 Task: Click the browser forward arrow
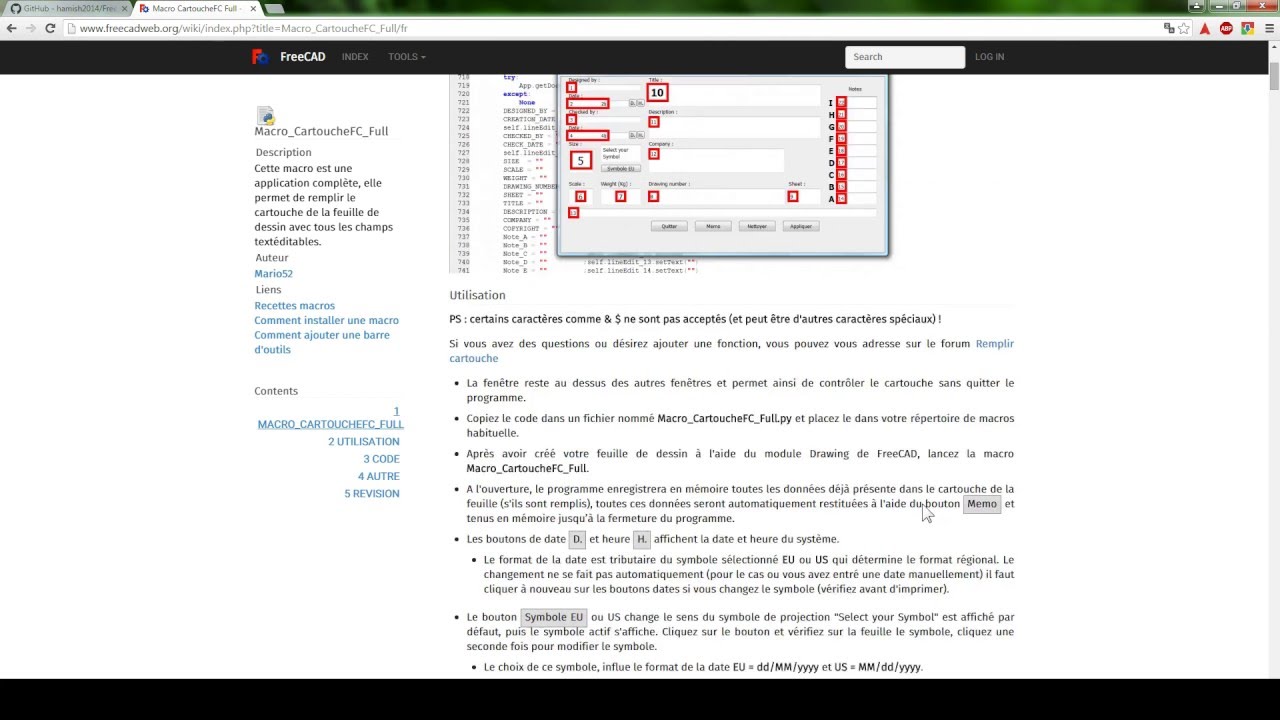(x=31, y=28)
